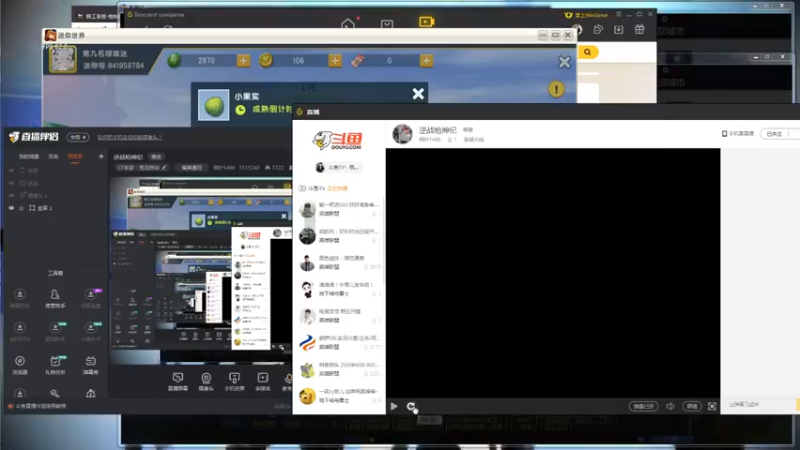
Task: Open 房管助手 tool in toolbox
Action: [55, 298]
